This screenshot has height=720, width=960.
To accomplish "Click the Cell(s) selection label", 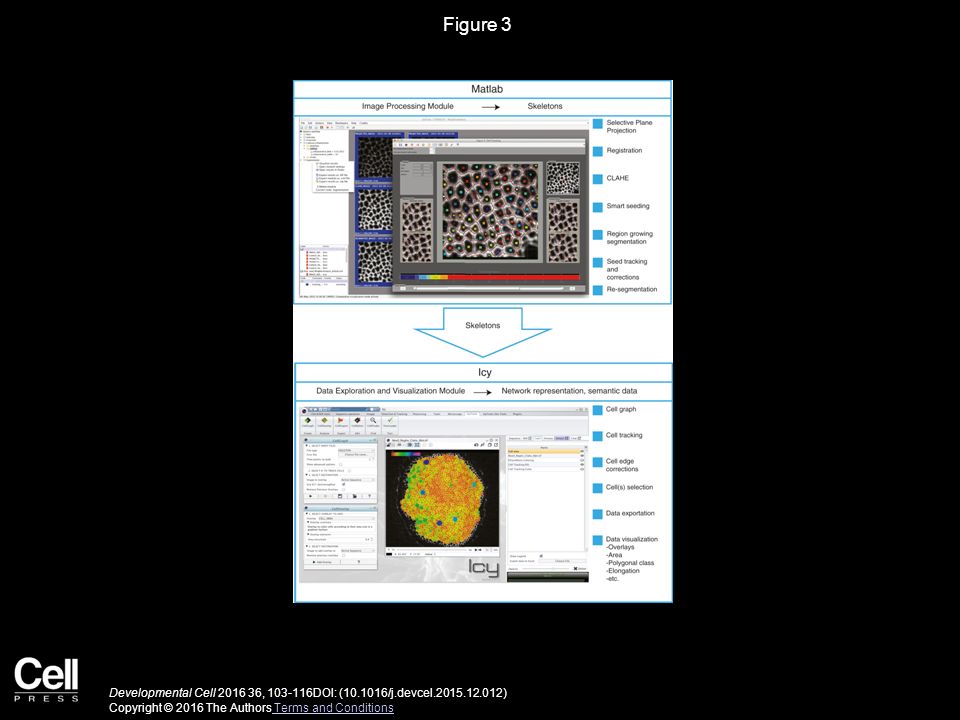I will (x=629, y=487).
